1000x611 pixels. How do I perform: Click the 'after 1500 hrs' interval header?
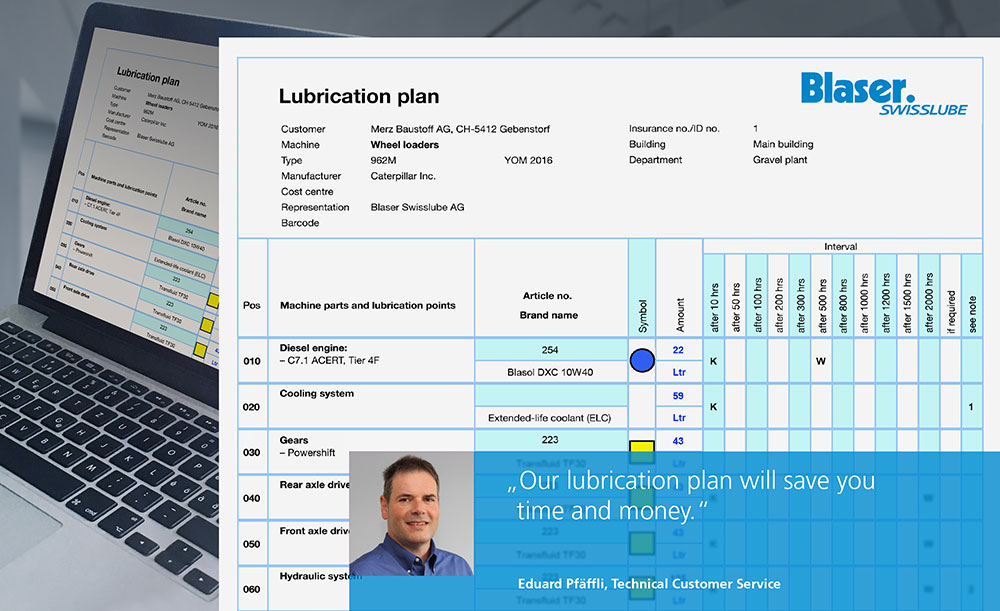pos(908,303)
